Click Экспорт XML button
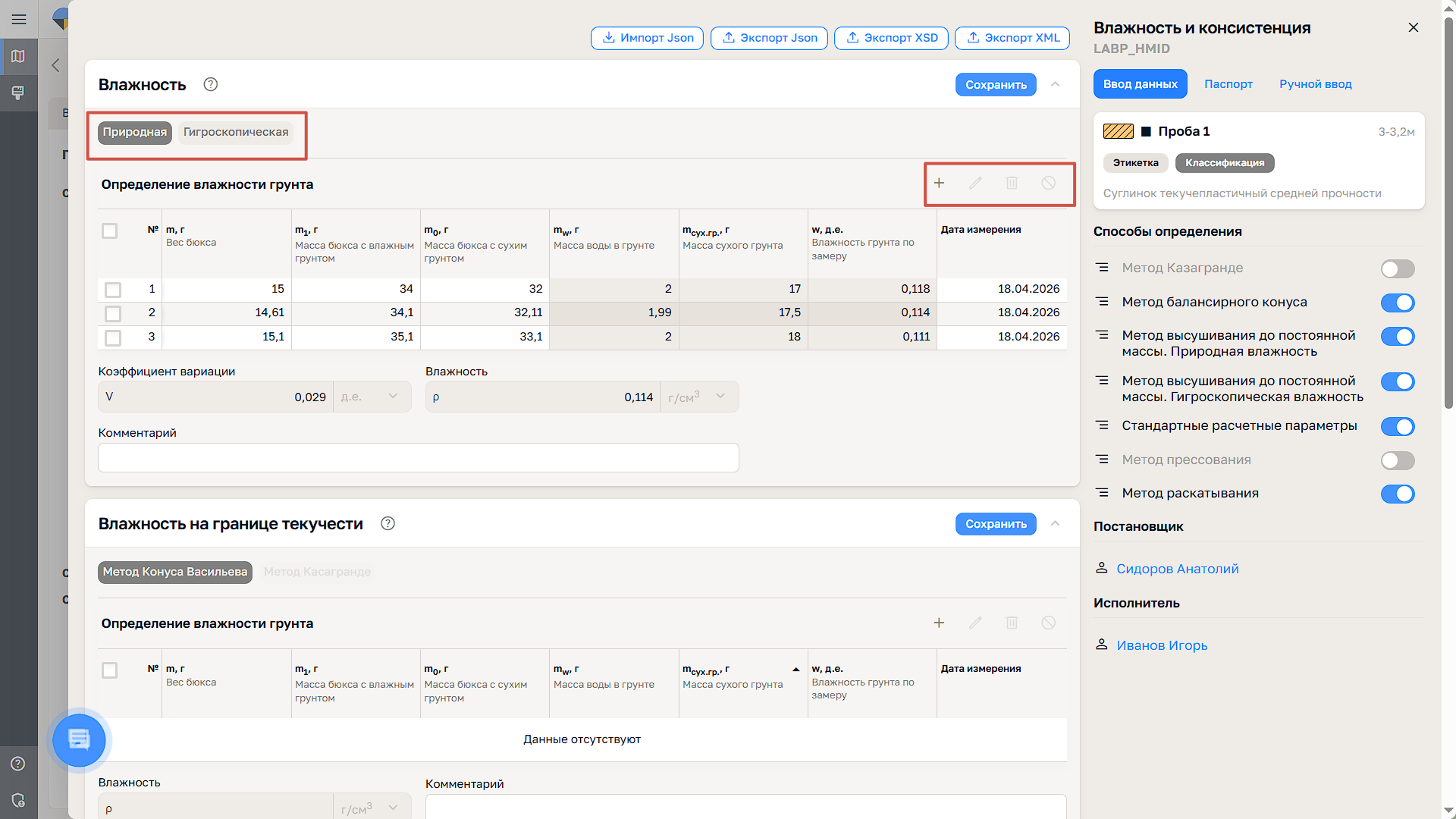This screenshot has width=1456, height=819. coord(1012,38)
